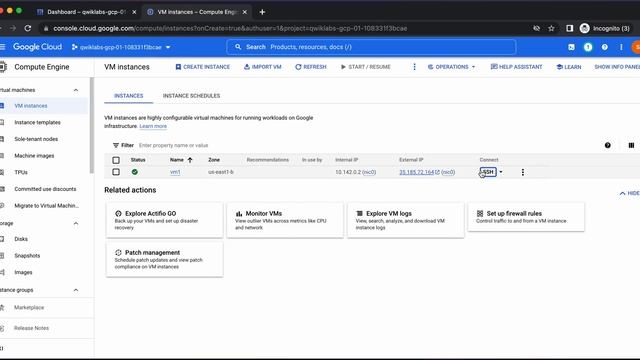Screen dimensions: 640x360
Task: Click the Zone column header
Action: [x=214, y=160]
